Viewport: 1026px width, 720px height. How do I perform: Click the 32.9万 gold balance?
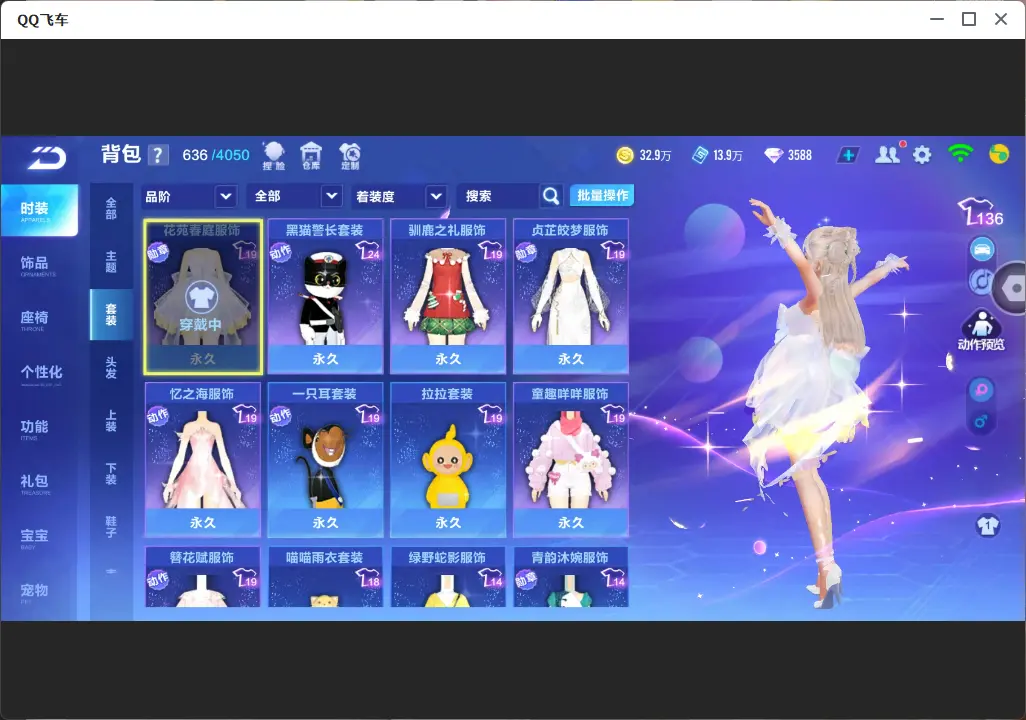point(655,156)
